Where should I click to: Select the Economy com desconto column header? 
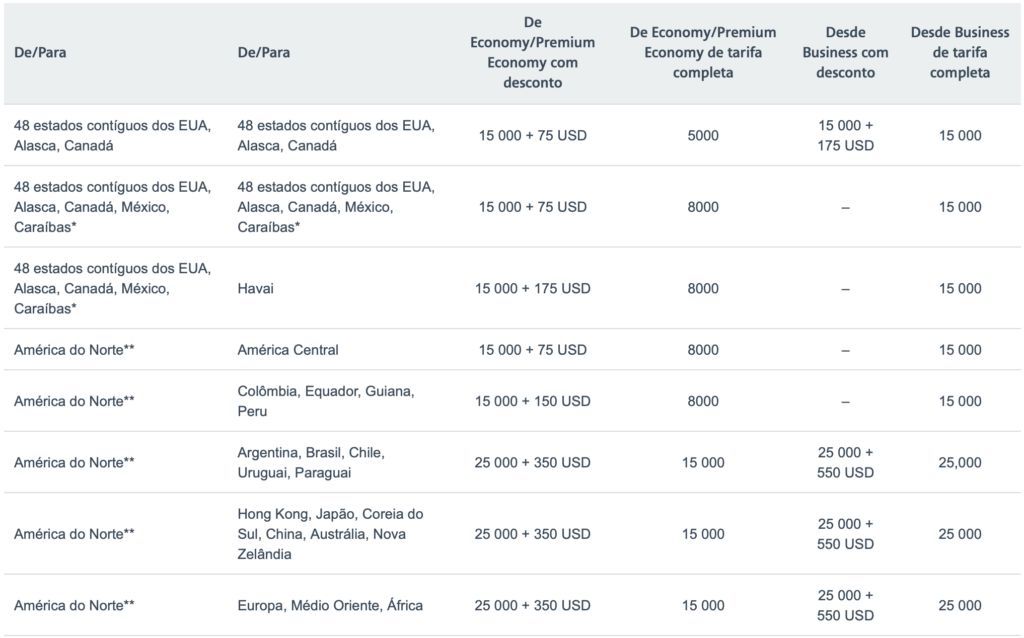(532, 52)
